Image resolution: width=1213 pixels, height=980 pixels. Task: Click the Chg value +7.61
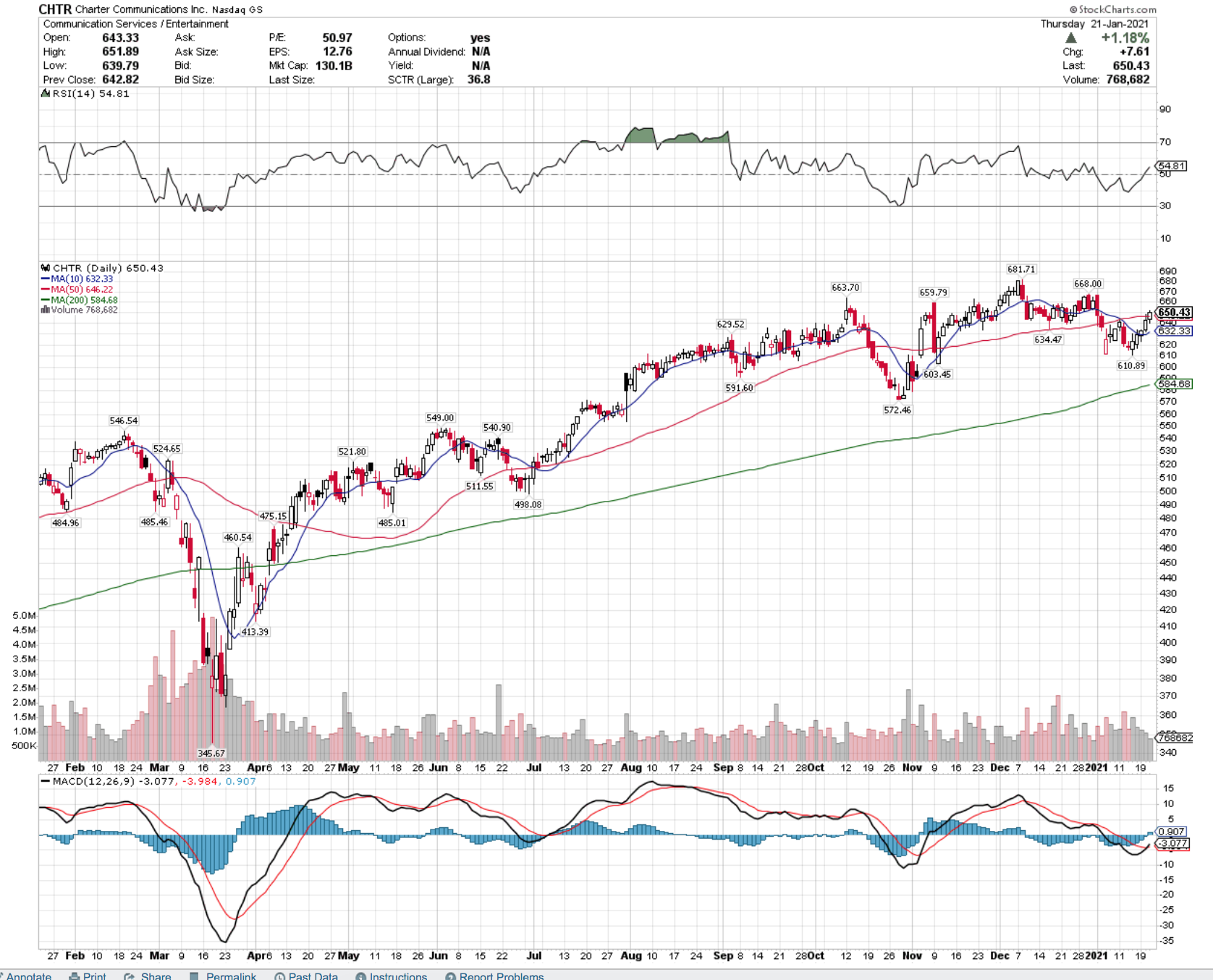pos(1134,51)
